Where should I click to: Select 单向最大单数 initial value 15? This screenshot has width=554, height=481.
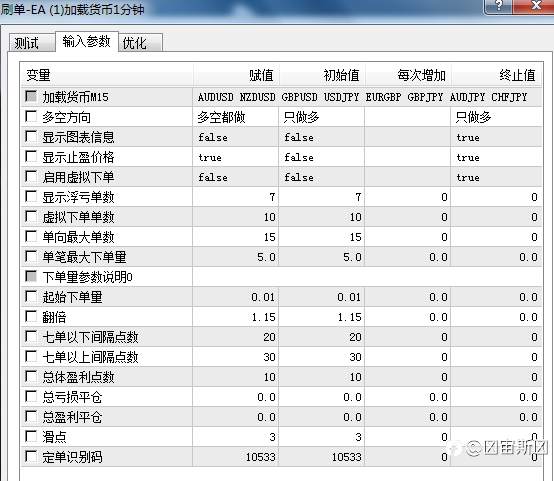322,237
